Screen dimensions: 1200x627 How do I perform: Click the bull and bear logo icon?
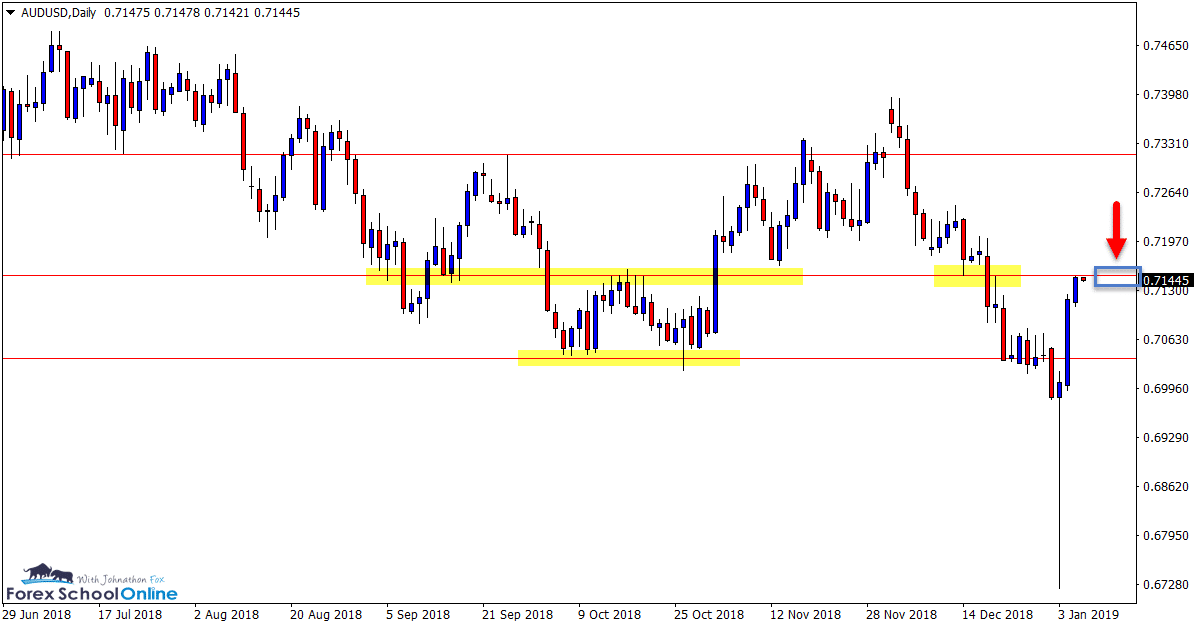[47, 574]
